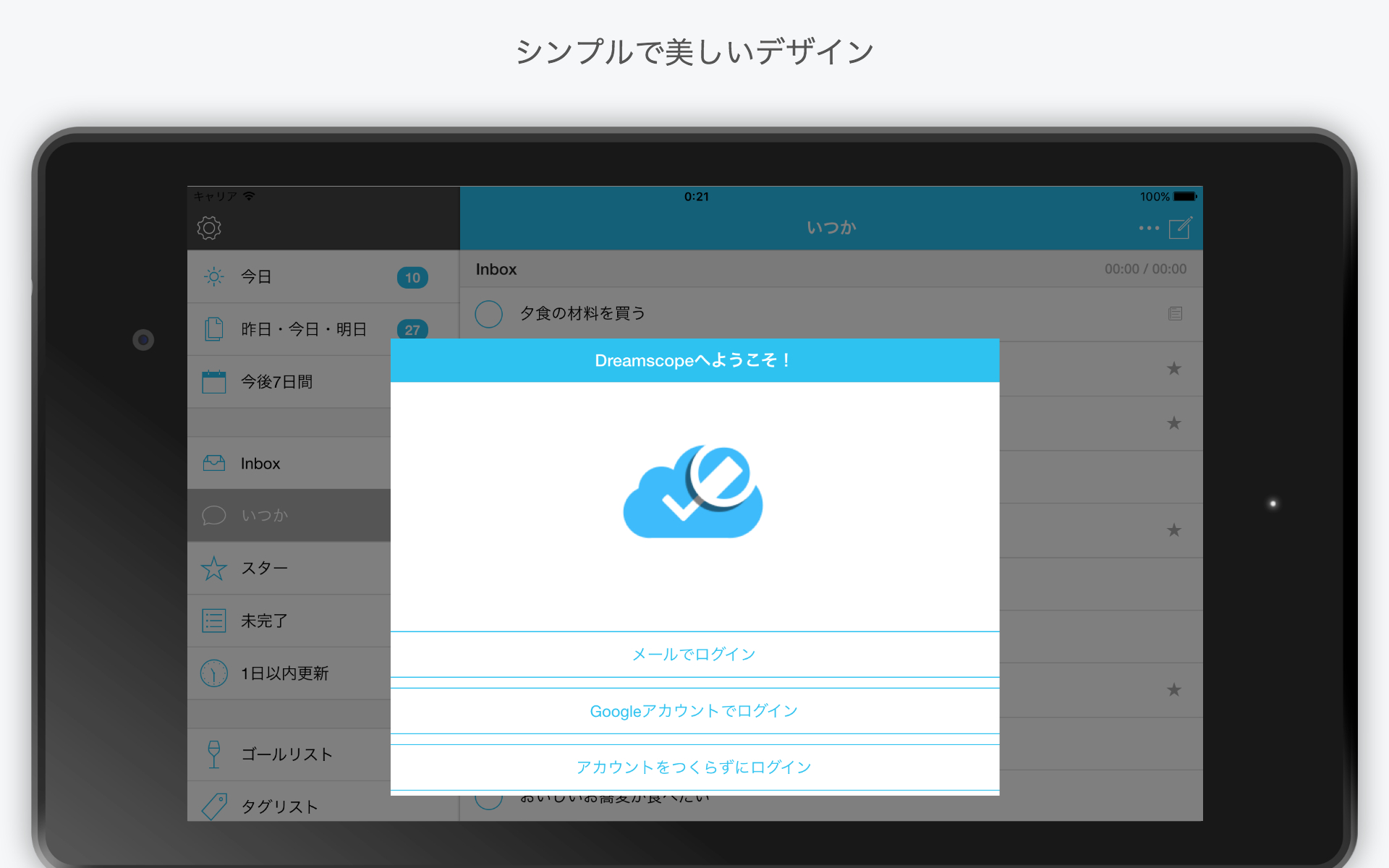Viewport: 1389px width, 868px height.
Task: Click the star icon beside スター
Action: point(214,568)
